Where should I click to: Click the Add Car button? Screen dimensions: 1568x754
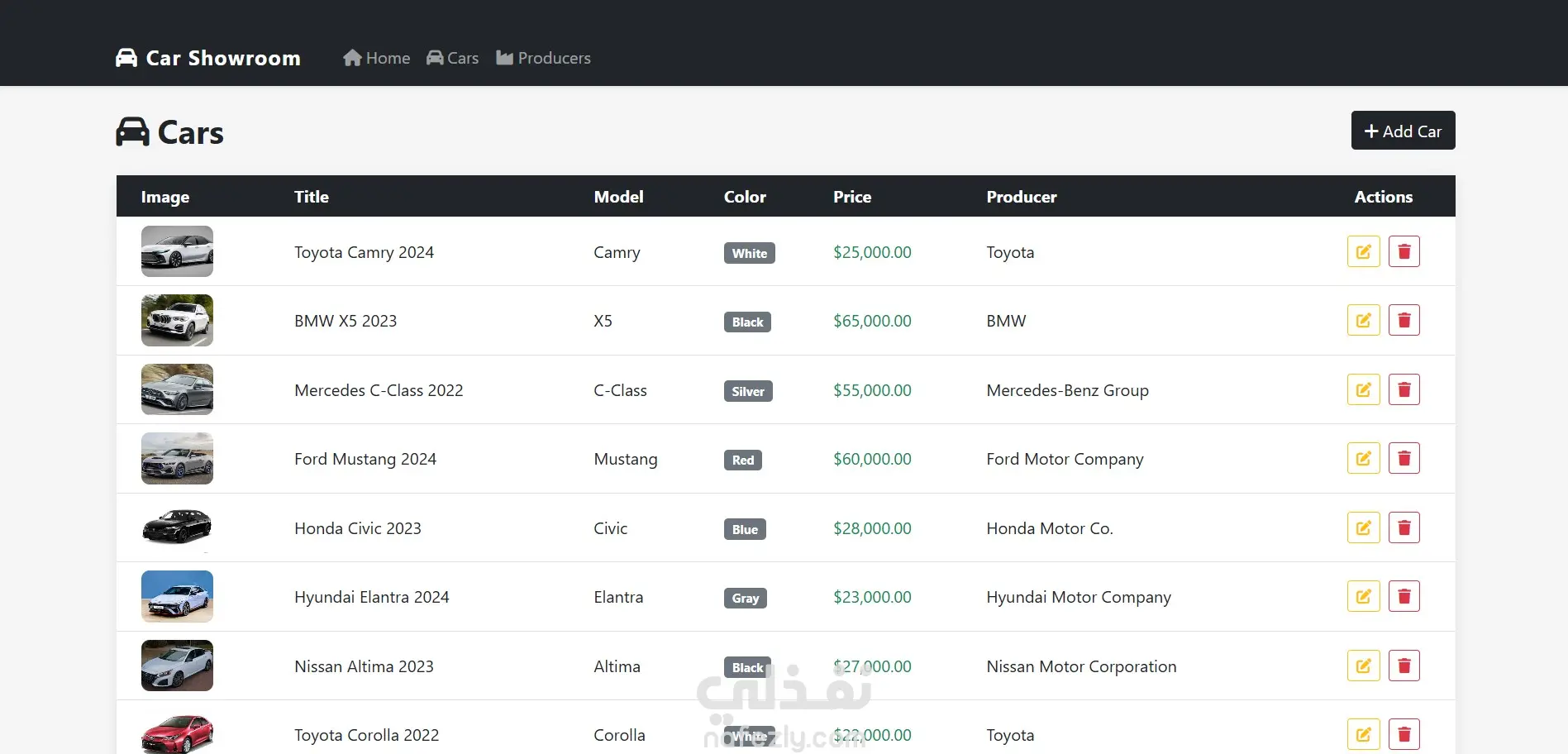[1403, 131]
